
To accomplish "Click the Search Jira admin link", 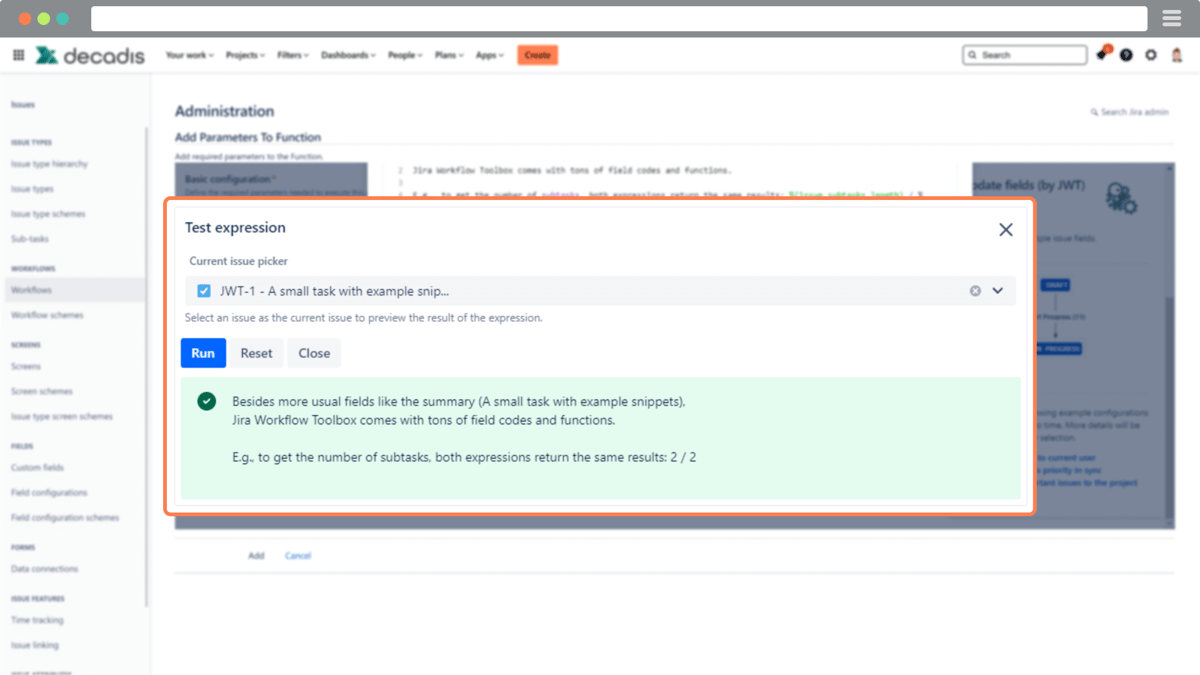I will (1129, 112).
